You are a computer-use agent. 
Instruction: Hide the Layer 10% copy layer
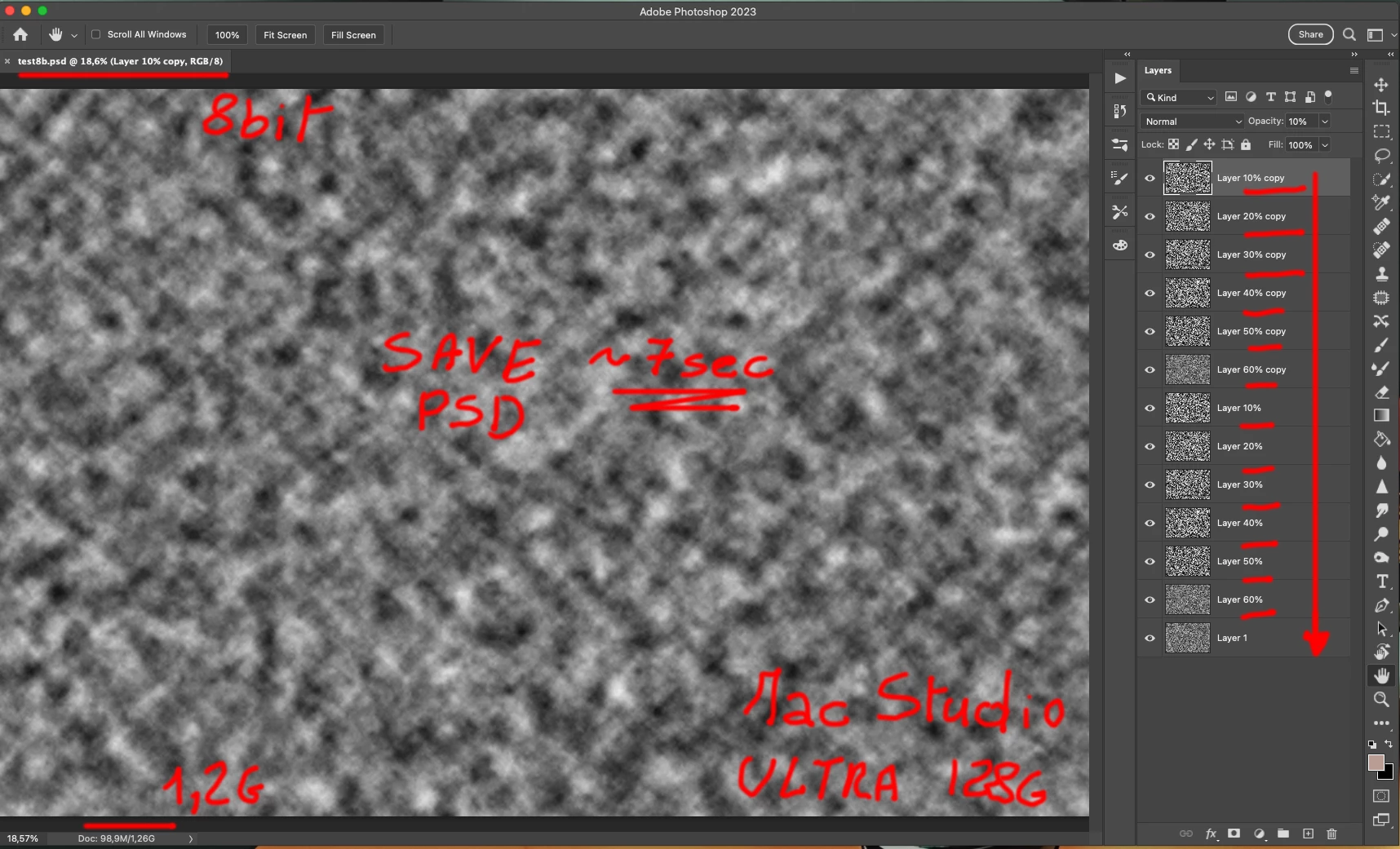point(1150,178)
